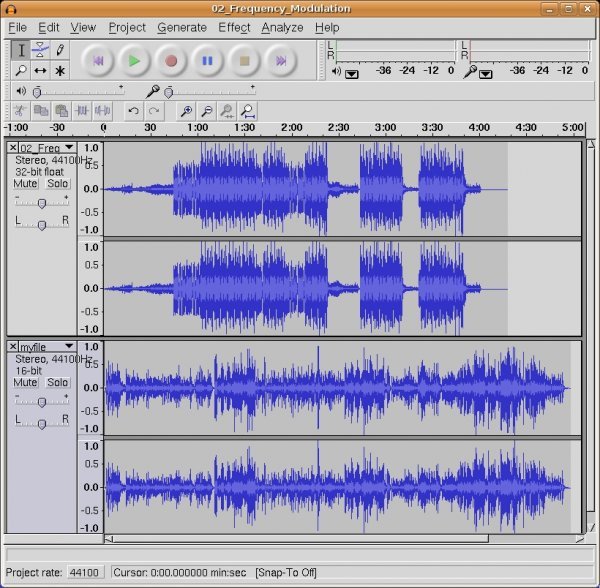Select the Draw pencil tool
This screenshot has height=588, width=600.
click(x=60, y=49)
